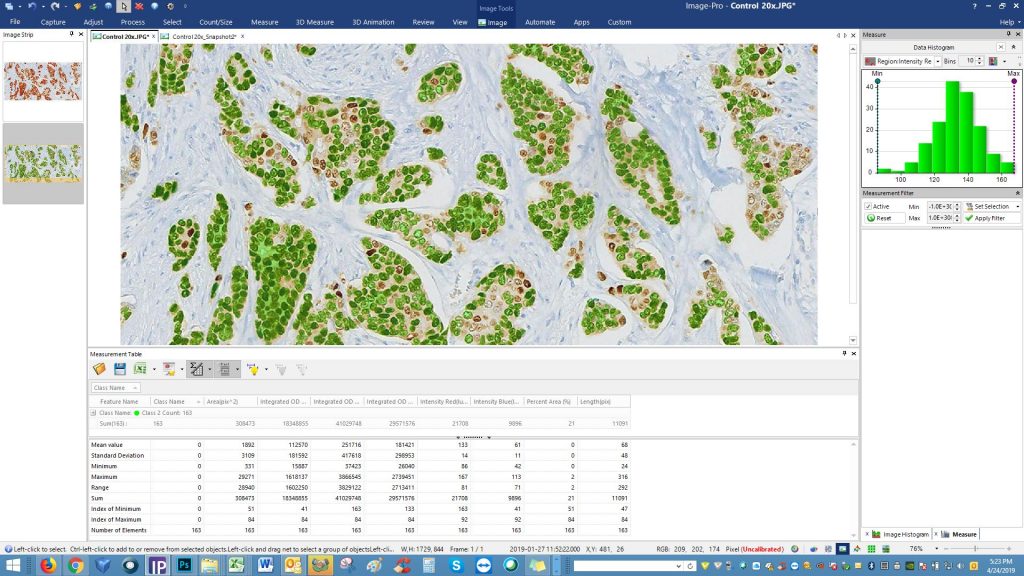Open the Set Selection dropdown arrow

pyautogui.click(x=1018, y=206)
